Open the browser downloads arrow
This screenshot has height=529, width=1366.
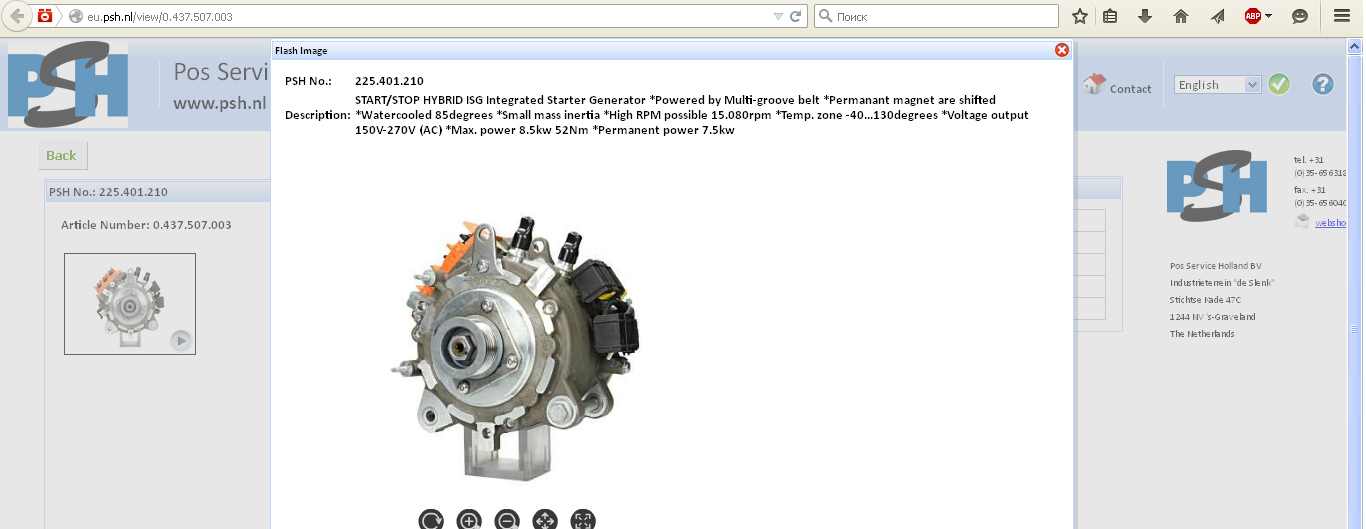pos(1145,16)
